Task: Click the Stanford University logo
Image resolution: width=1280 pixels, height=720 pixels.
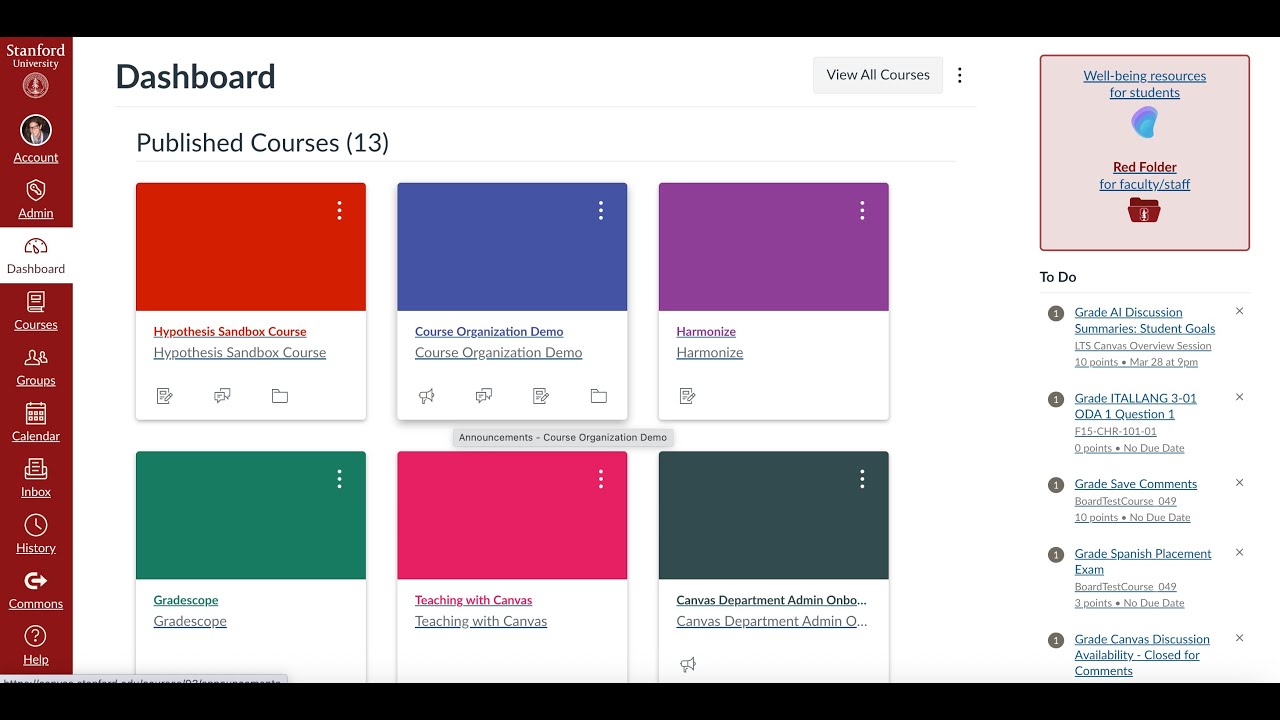Action: point(36,70)
